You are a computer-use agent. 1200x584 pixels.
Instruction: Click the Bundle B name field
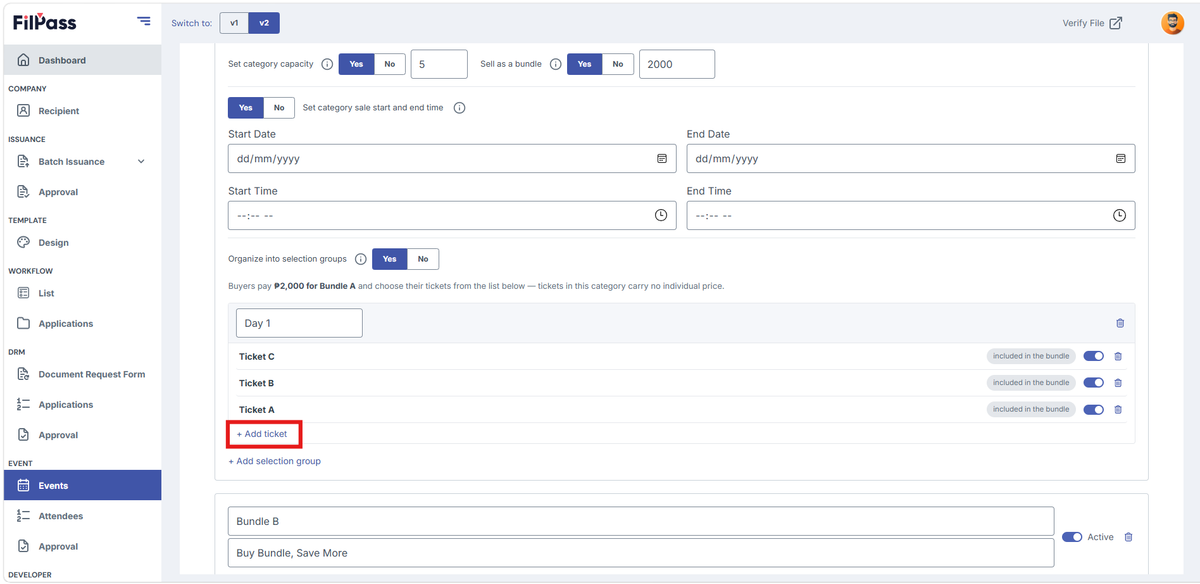pos(641,521)
